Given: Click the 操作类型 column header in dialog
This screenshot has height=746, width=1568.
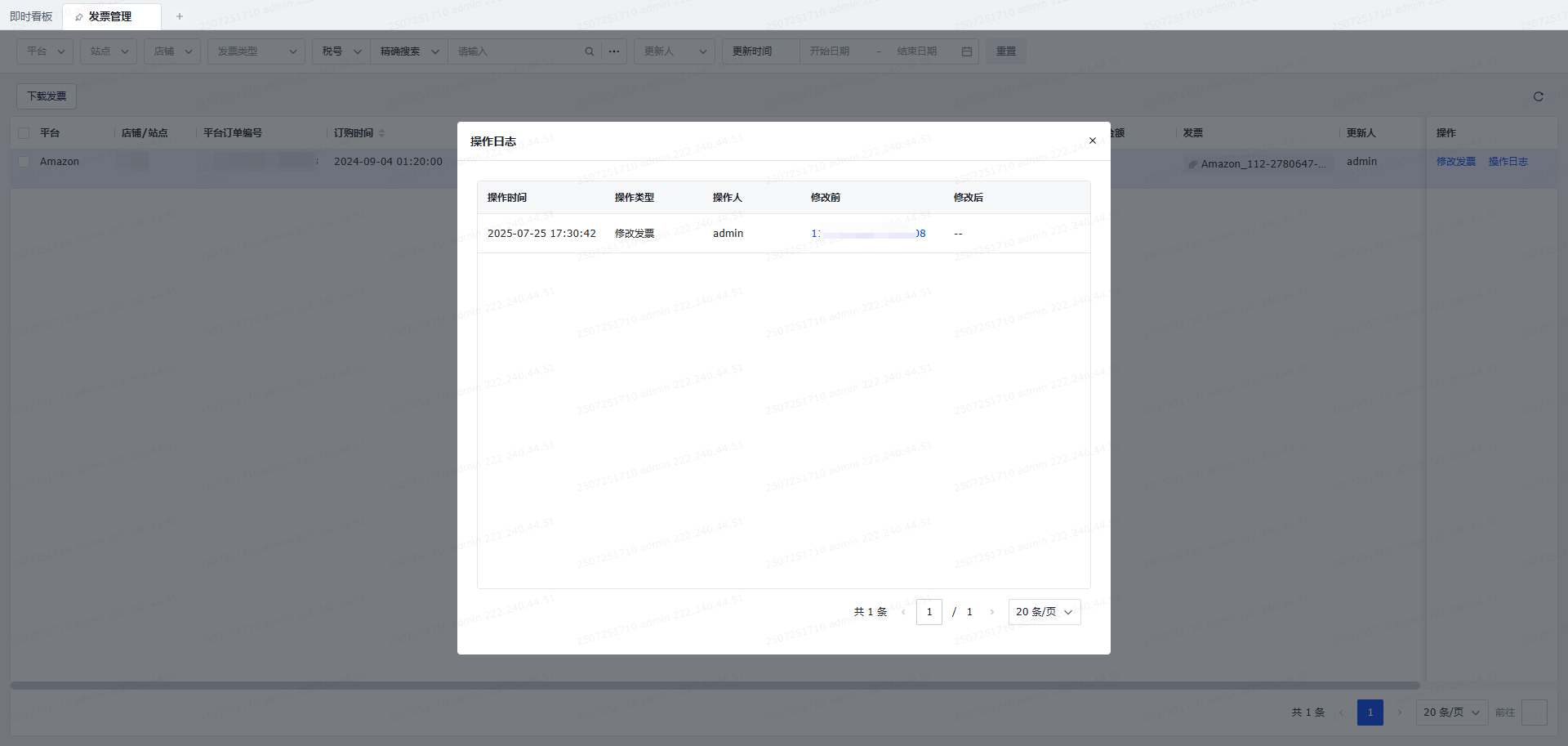Looking at the screenshot, I should point(635,198).
